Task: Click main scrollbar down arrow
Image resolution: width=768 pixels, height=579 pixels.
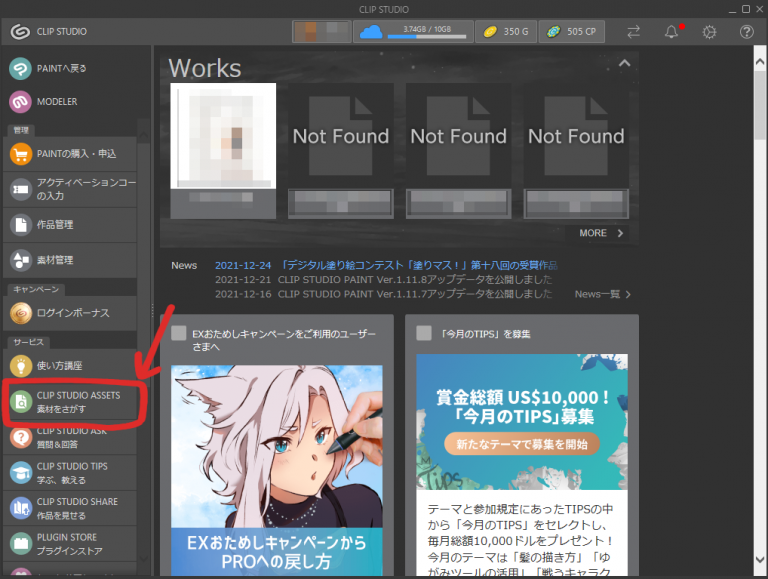Action: [x=760, y=559]
